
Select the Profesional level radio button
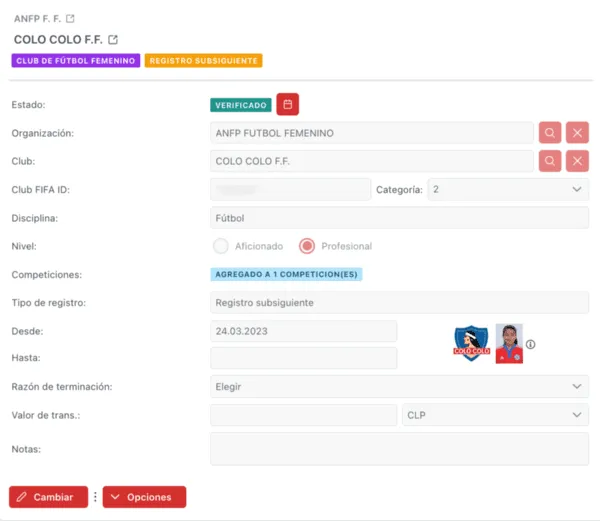point(307,246)
